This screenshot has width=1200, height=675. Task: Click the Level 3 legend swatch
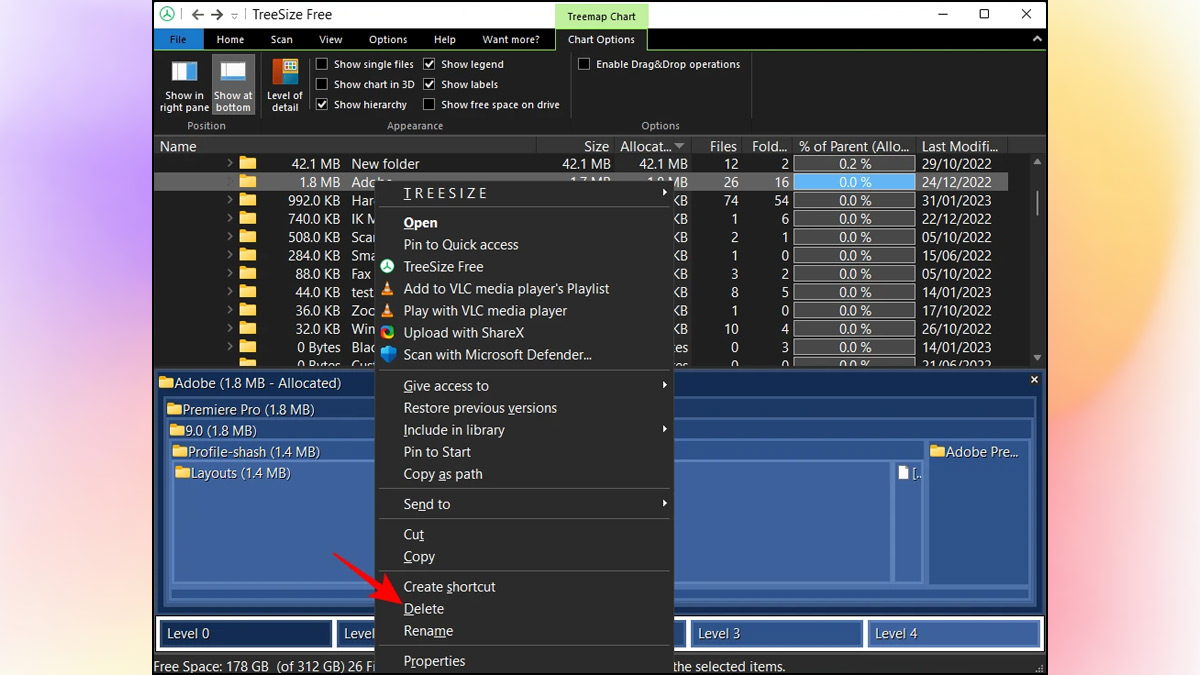tap(776, 633)
